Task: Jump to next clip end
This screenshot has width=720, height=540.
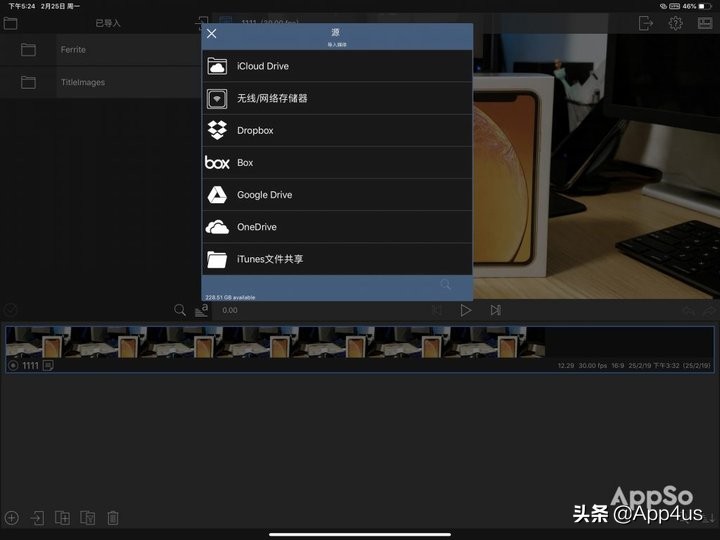Action: coord(495,310)
